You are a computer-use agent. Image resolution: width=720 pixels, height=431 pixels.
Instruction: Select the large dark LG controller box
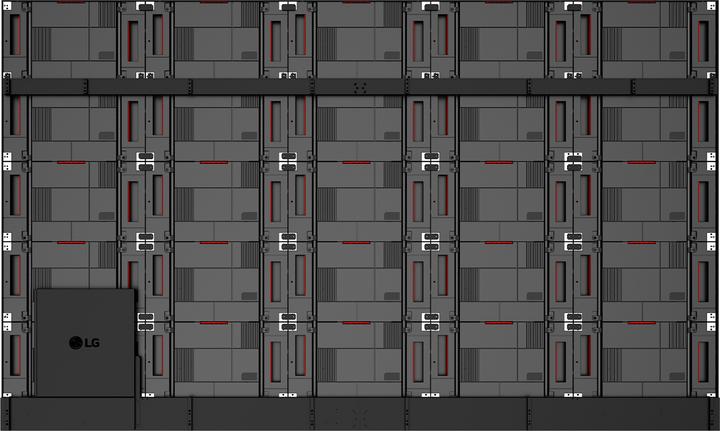tap(86, 343)
